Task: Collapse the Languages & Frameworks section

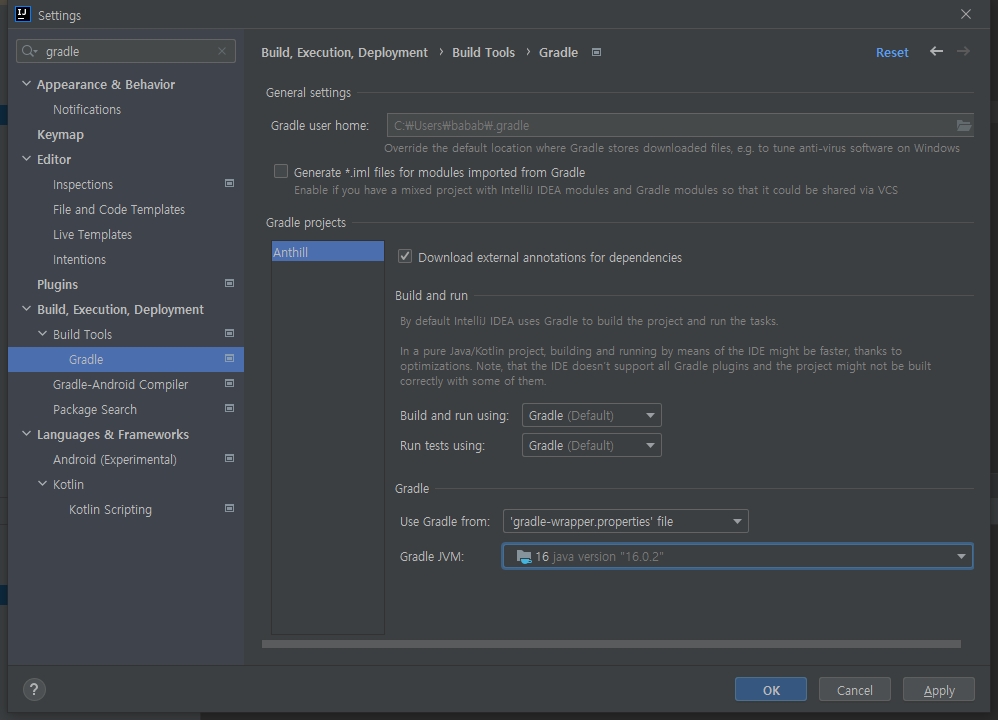Action: click(26, 434)
